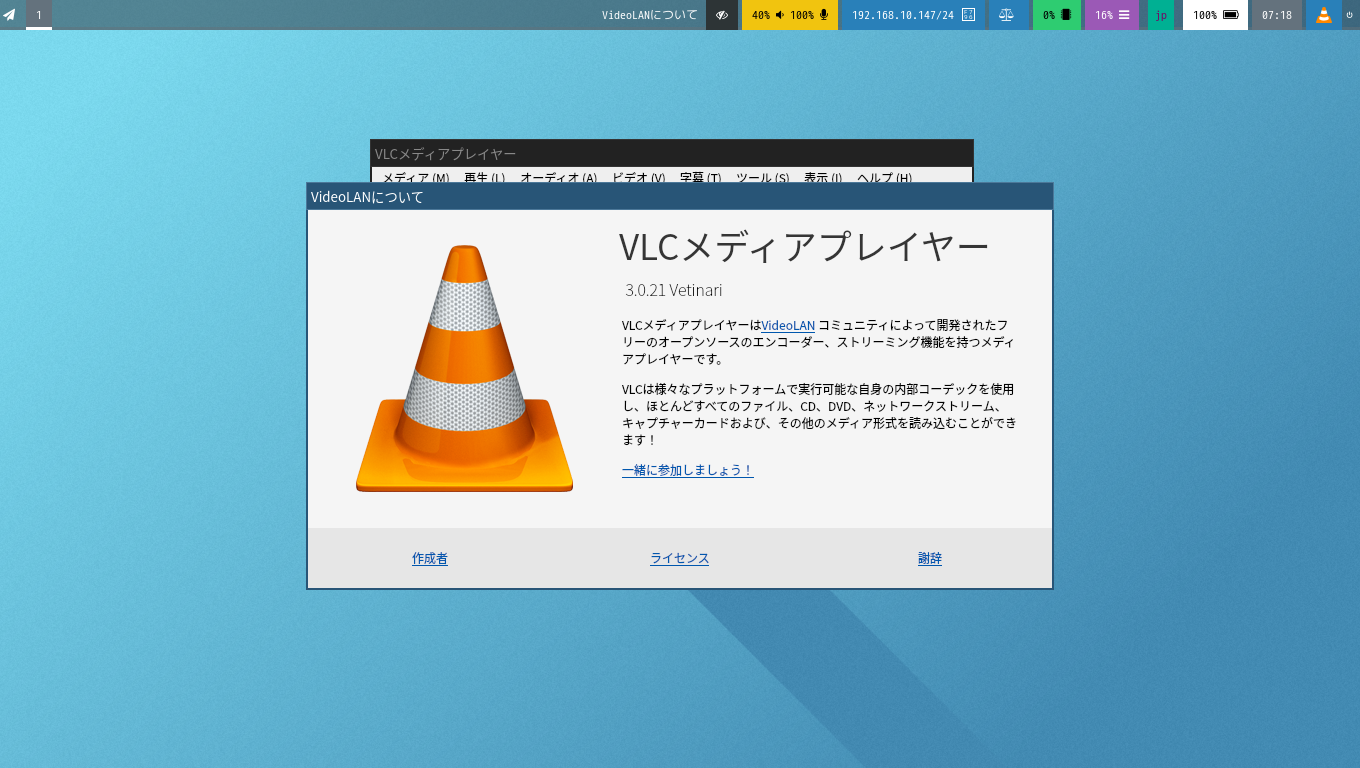Open the ライセンス link

[x=680, y=558]
